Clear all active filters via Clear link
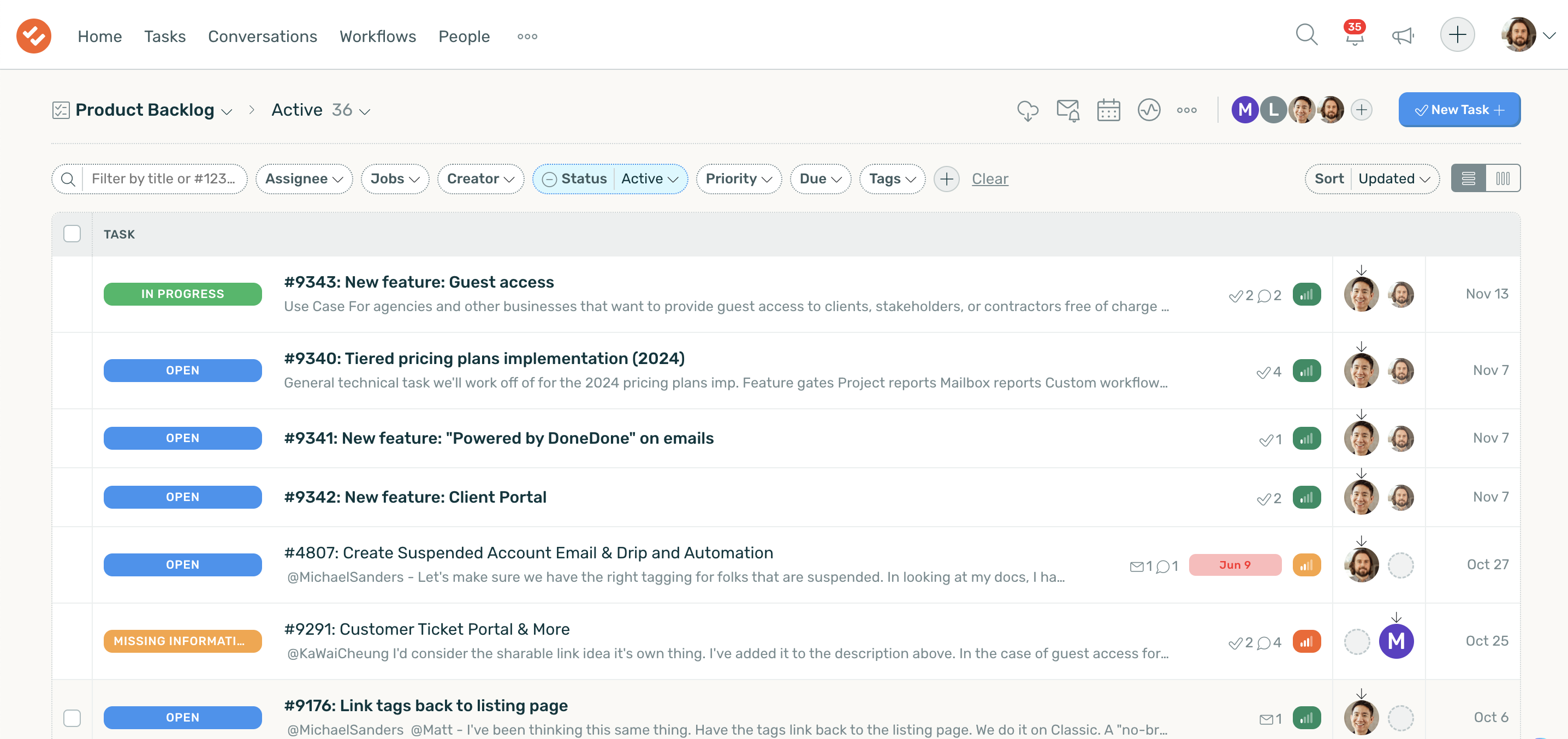Viewport: 1568px width, 739px height. click(x=990, y=178)
